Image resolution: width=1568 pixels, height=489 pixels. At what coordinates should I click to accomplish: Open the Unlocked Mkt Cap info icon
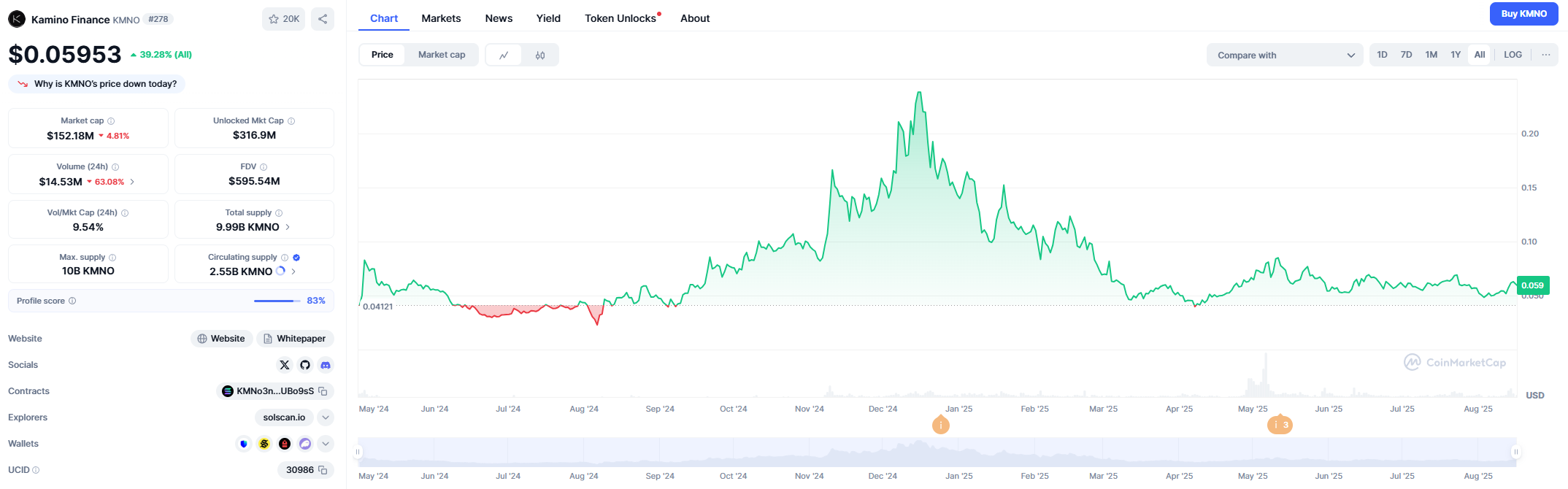point(291,121)
